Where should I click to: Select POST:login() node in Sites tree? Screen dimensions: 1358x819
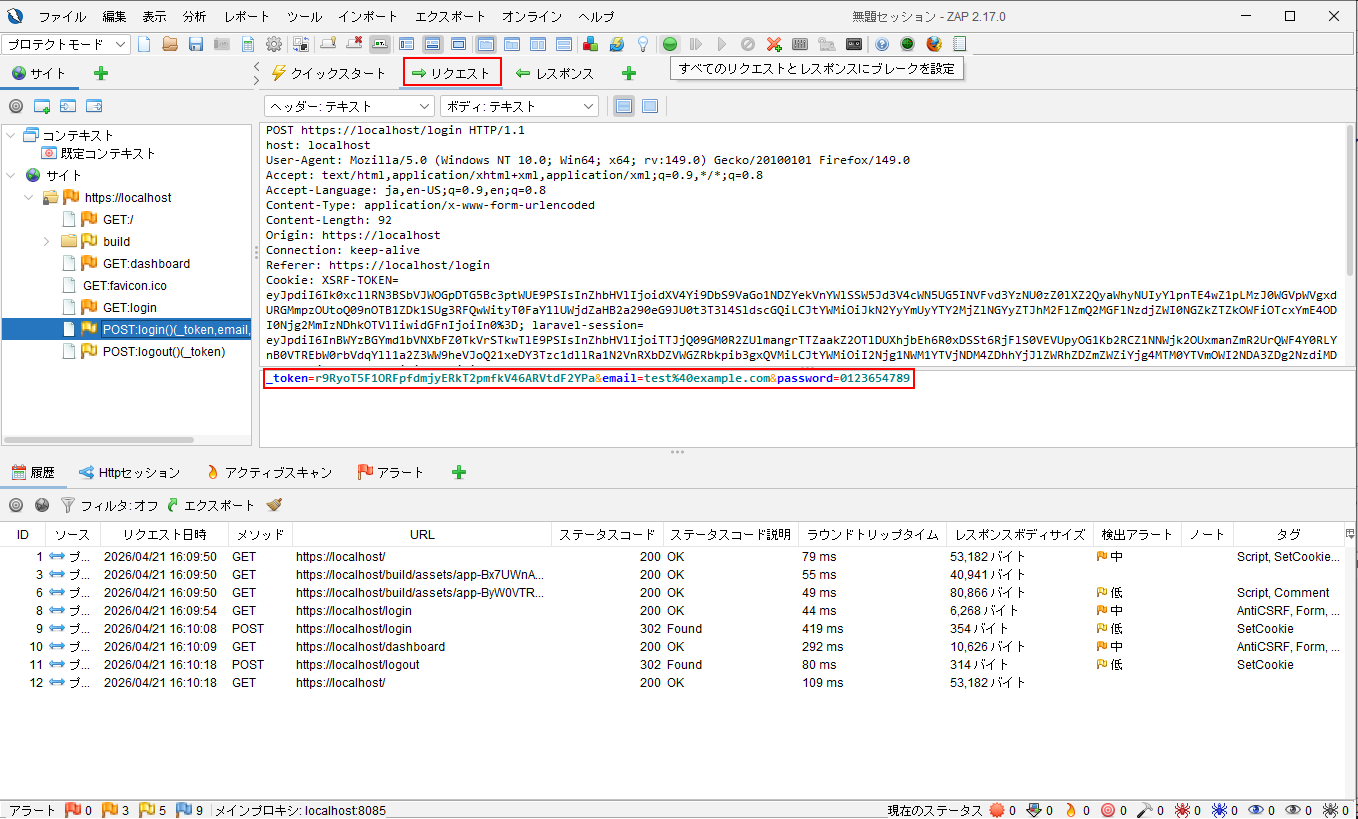[x=176, y=329]
